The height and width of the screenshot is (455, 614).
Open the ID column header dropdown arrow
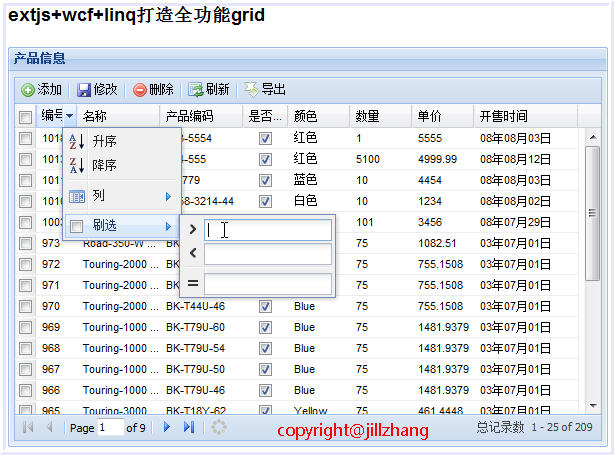pyautogui.click(x=69, y=117)
